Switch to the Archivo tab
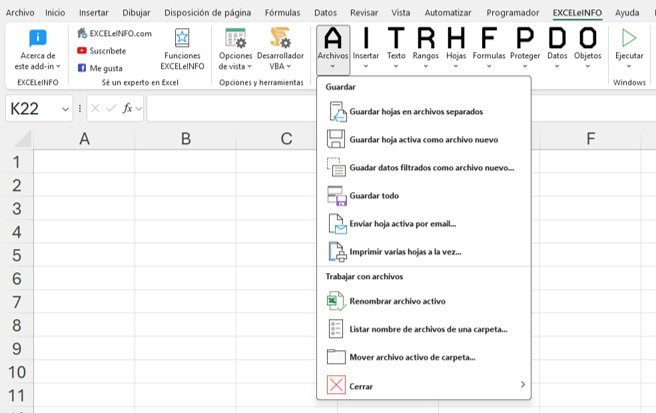Viewport: 656px width, 413px height. 20,13
